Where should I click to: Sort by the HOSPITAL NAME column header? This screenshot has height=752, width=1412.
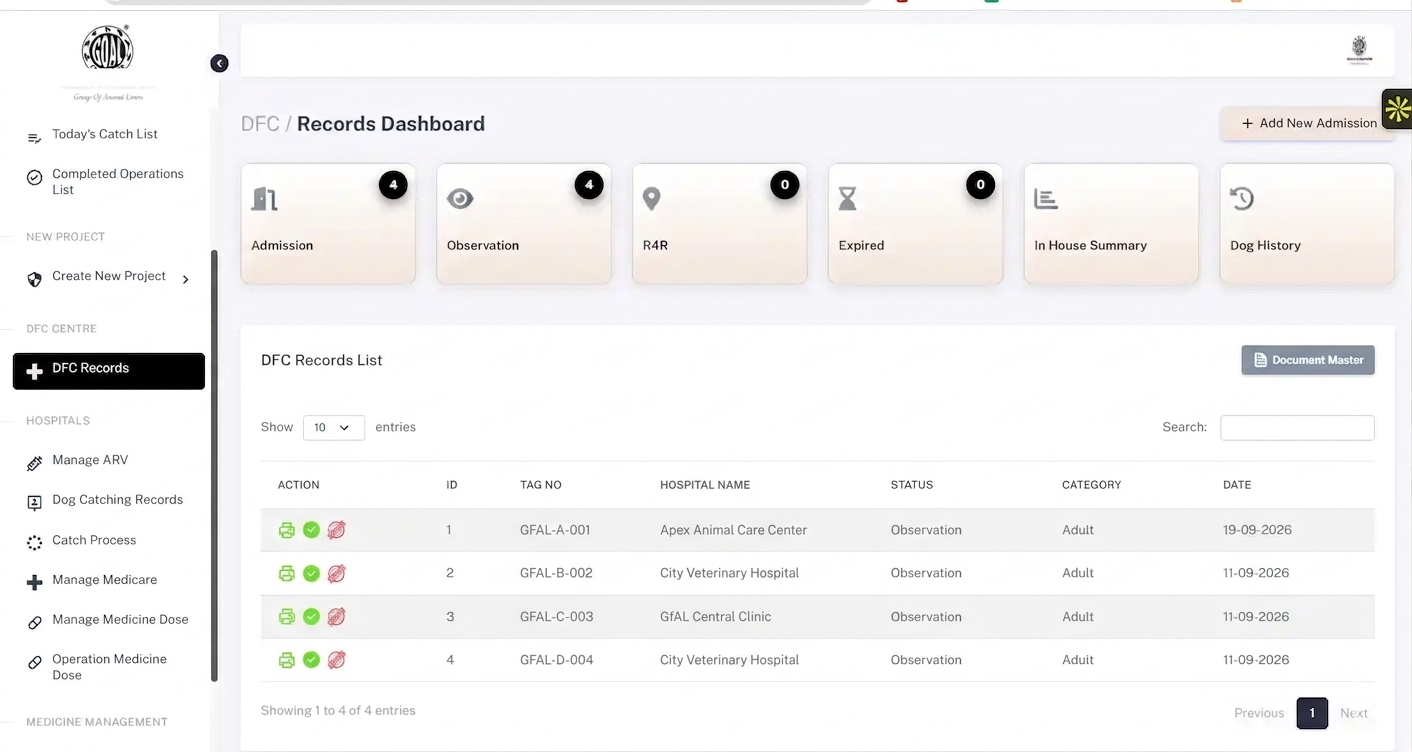[705, 485]
